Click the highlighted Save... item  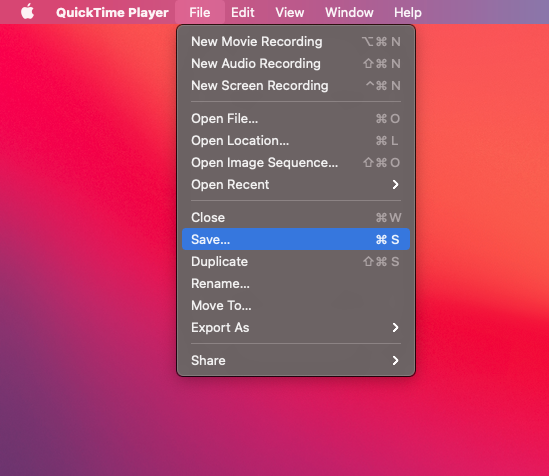coord(296,239)
